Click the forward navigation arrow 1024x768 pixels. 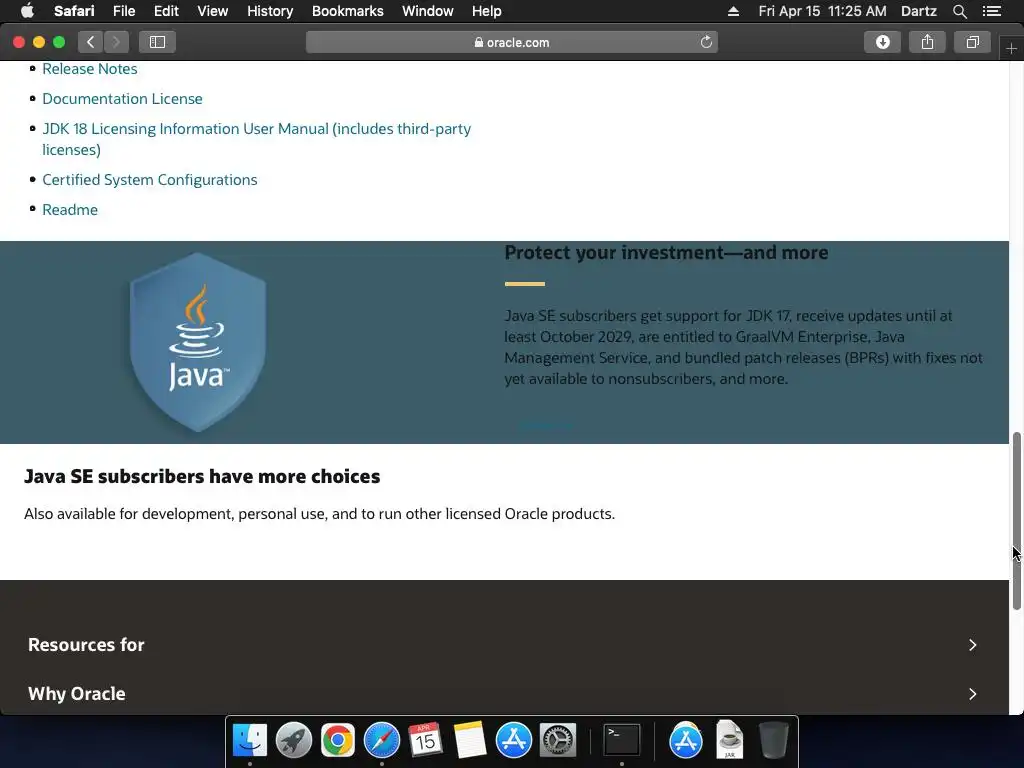click(116, 42)
